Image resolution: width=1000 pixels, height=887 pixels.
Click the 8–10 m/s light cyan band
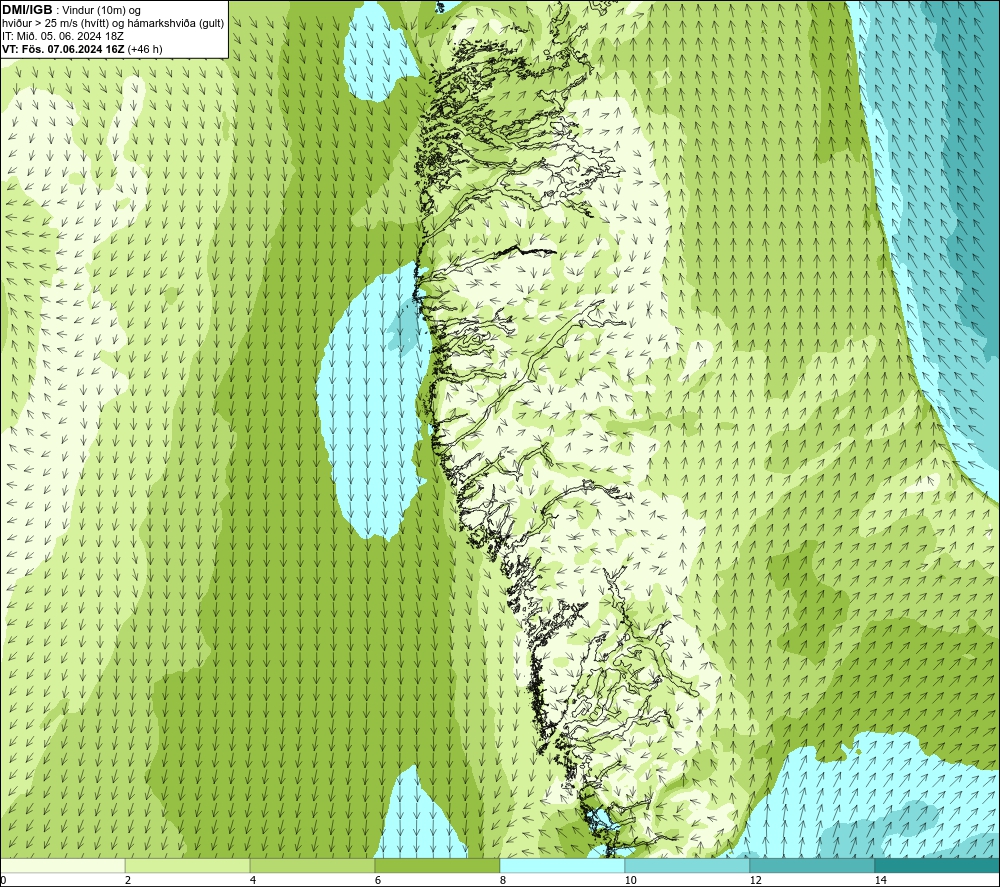click(562, 865)
